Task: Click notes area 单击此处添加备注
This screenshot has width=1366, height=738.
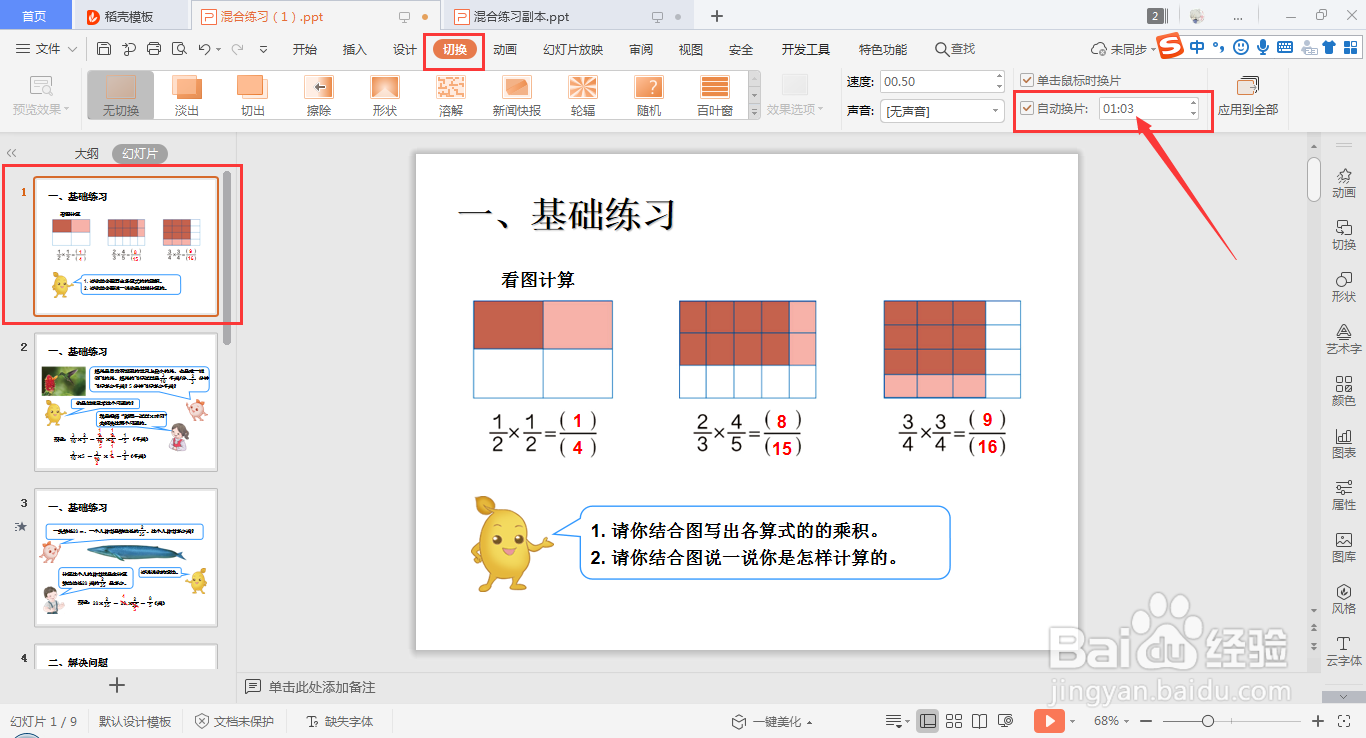Action: pyautogui.click(x=322, y=687)
